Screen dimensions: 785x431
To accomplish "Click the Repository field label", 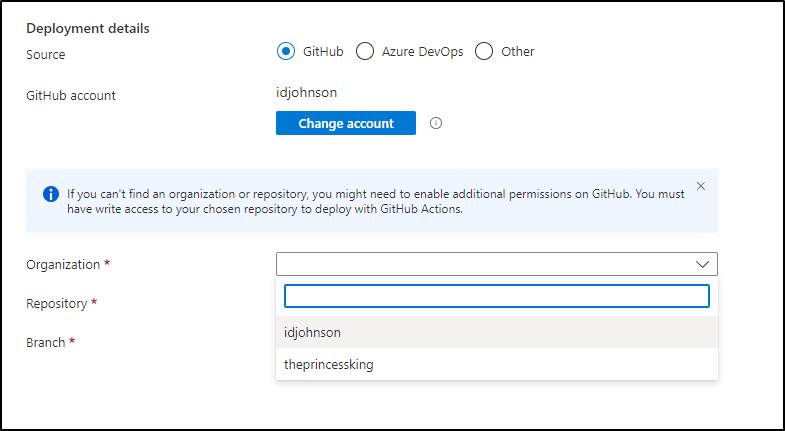I will [x=57, y=303].
